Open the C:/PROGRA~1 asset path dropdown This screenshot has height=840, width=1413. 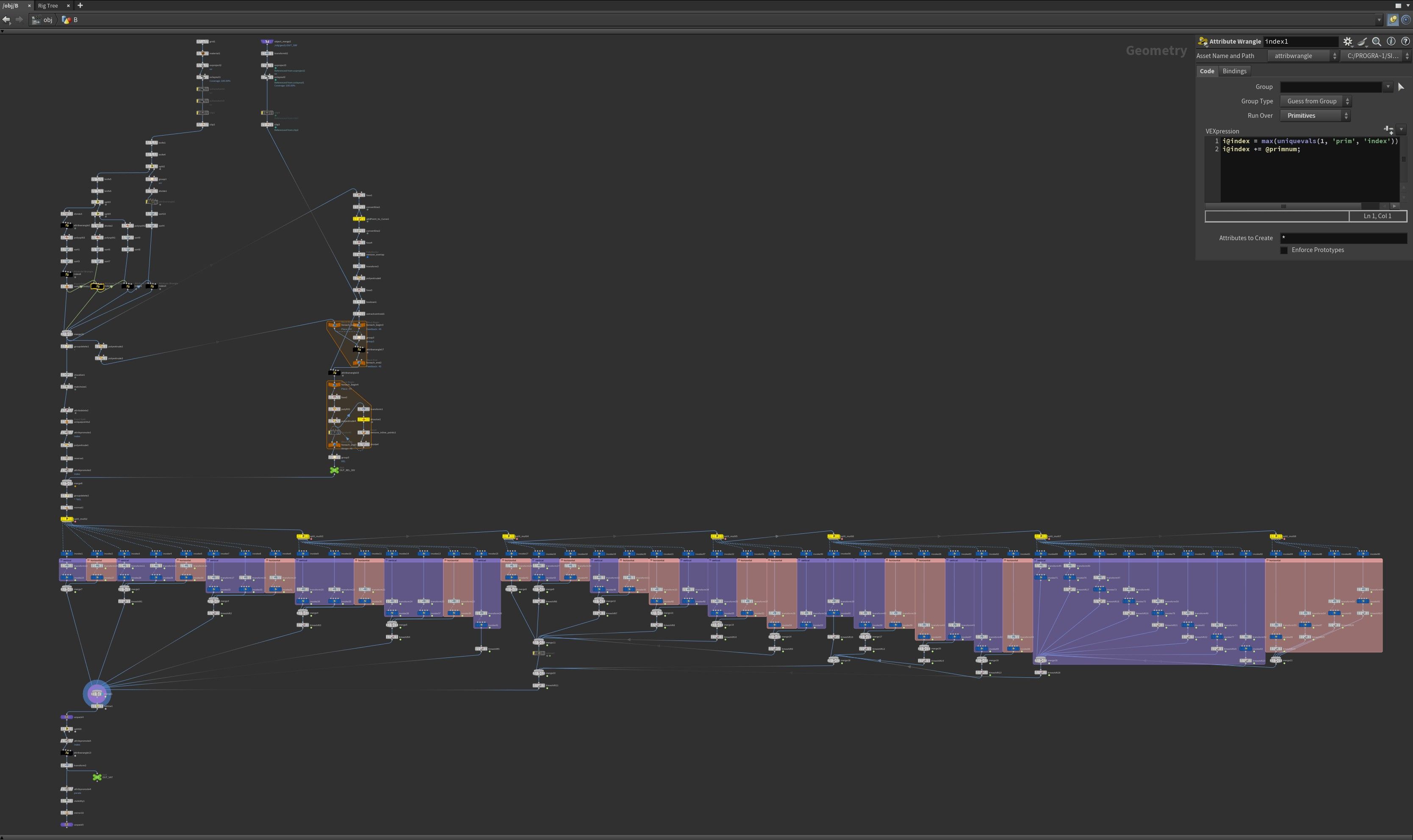(1376, 55)
